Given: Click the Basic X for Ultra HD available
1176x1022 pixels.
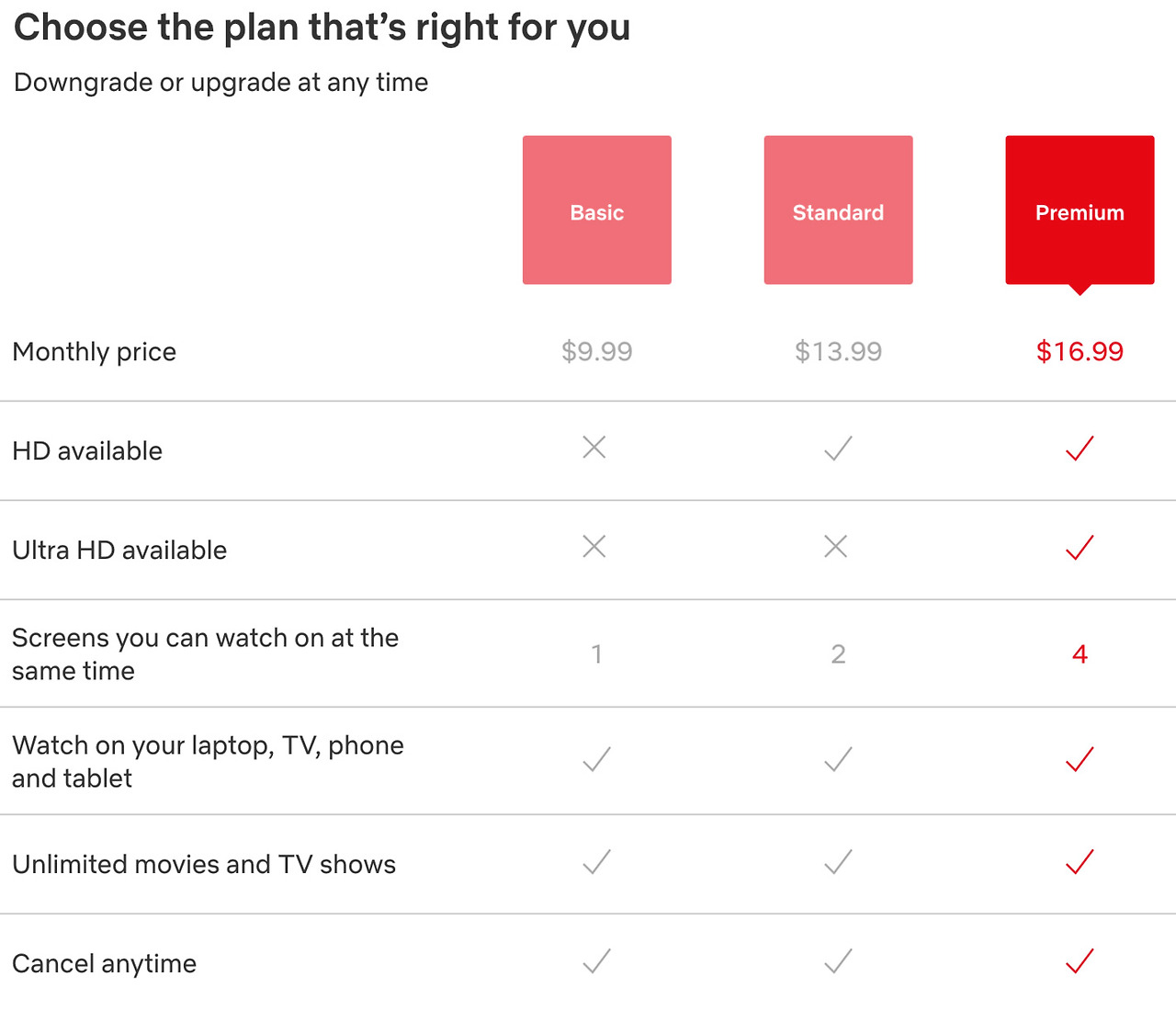Looking at the screenshot, I should pyautogui.click(x=595, y=546).
